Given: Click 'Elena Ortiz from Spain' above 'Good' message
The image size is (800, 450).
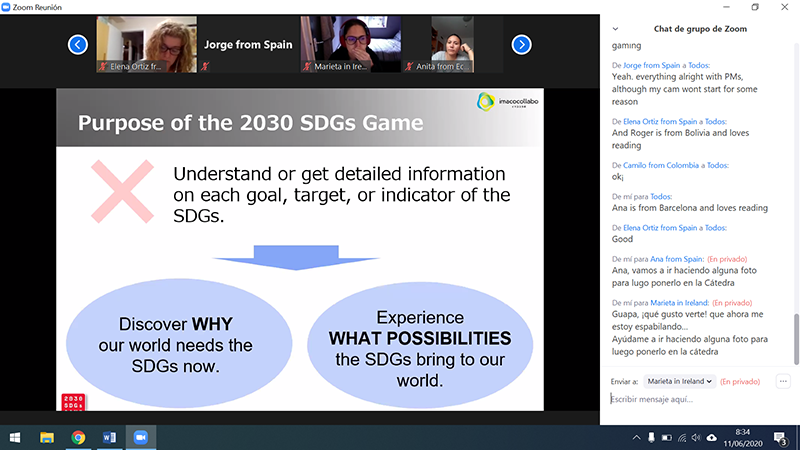Looking at the screenshot, I should click(660, 228).
